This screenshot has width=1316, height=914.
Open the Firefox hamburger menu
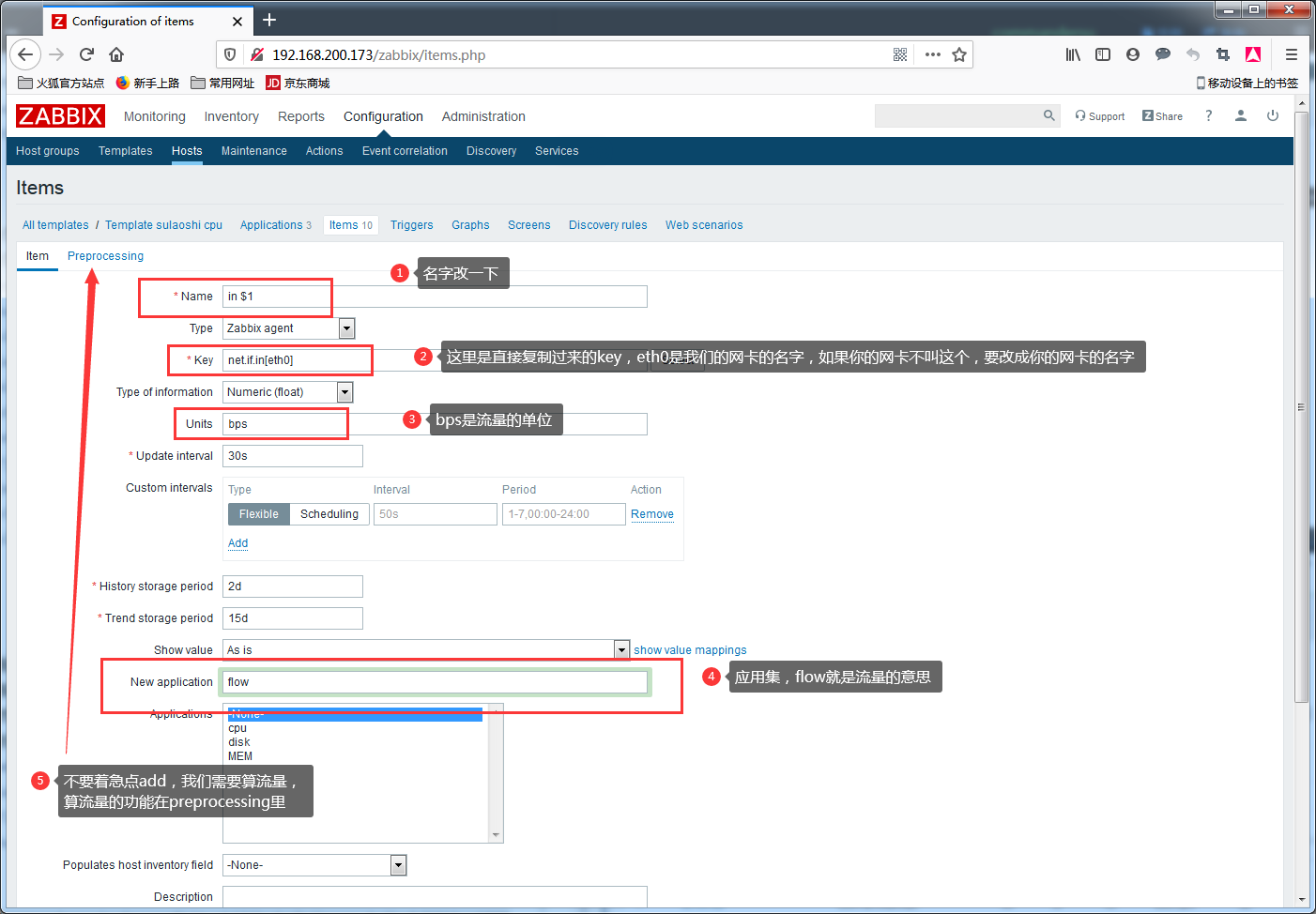[1292, 54]
